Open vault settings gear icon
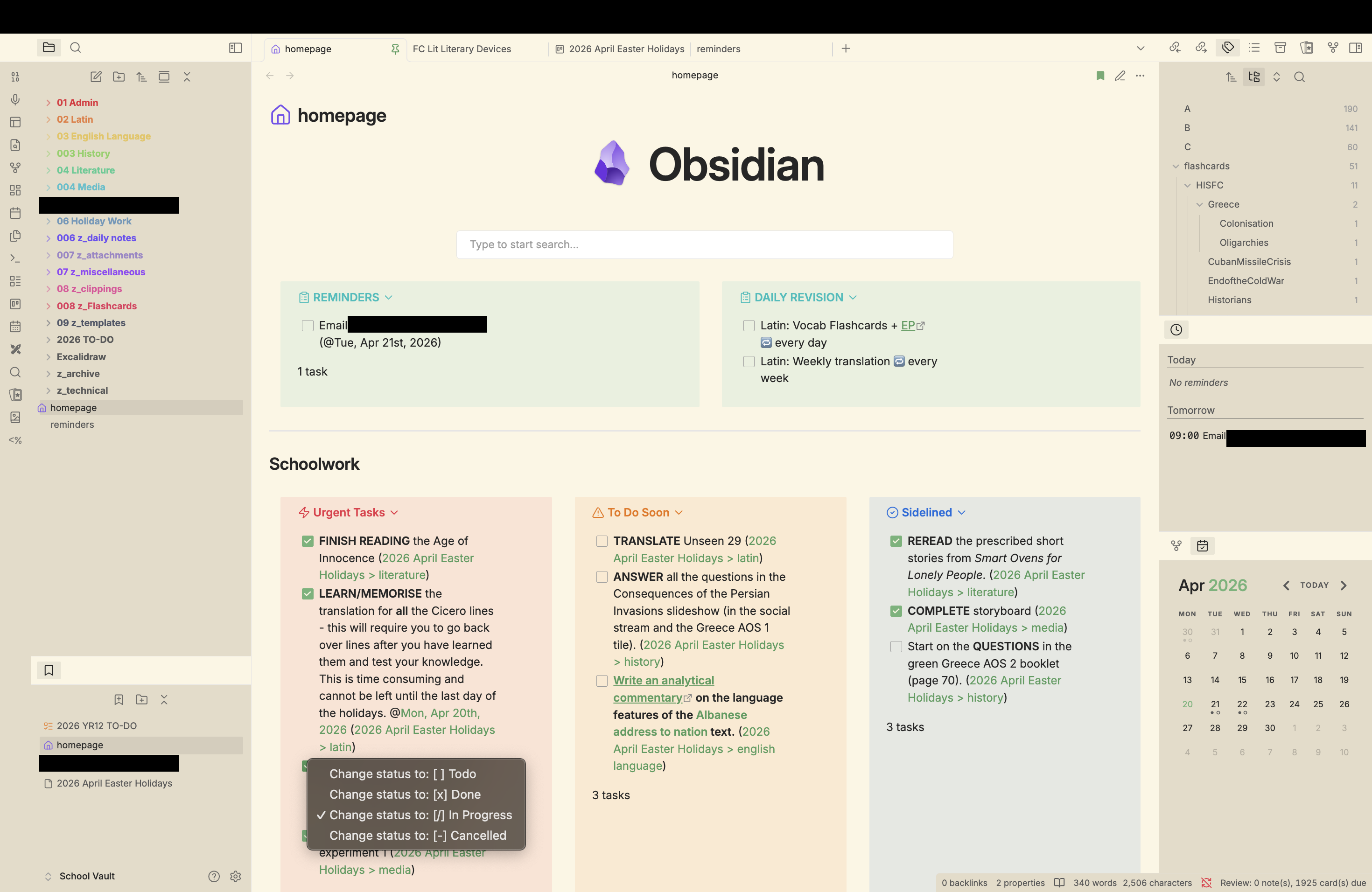The width and height of the screenshot is (1372, 892). (235, 877)
